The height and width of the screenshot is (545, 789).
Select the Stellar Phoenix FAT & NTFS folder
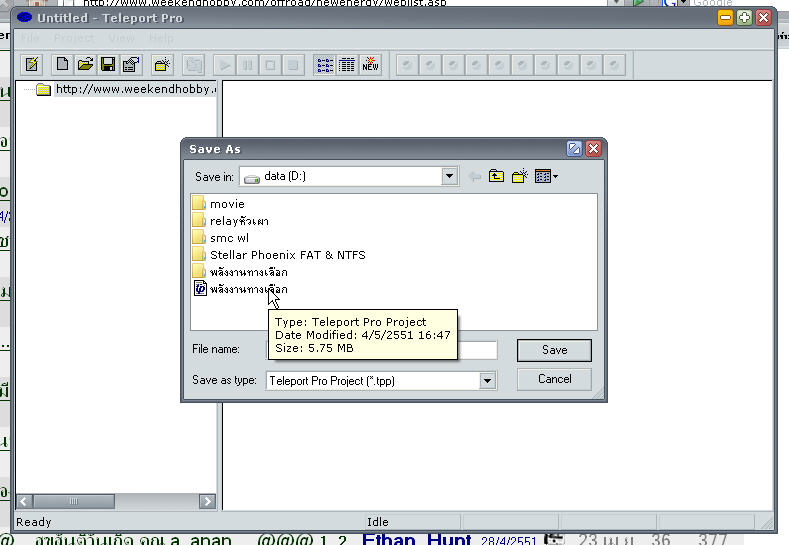pyautogui.click(x=287, y=255)
